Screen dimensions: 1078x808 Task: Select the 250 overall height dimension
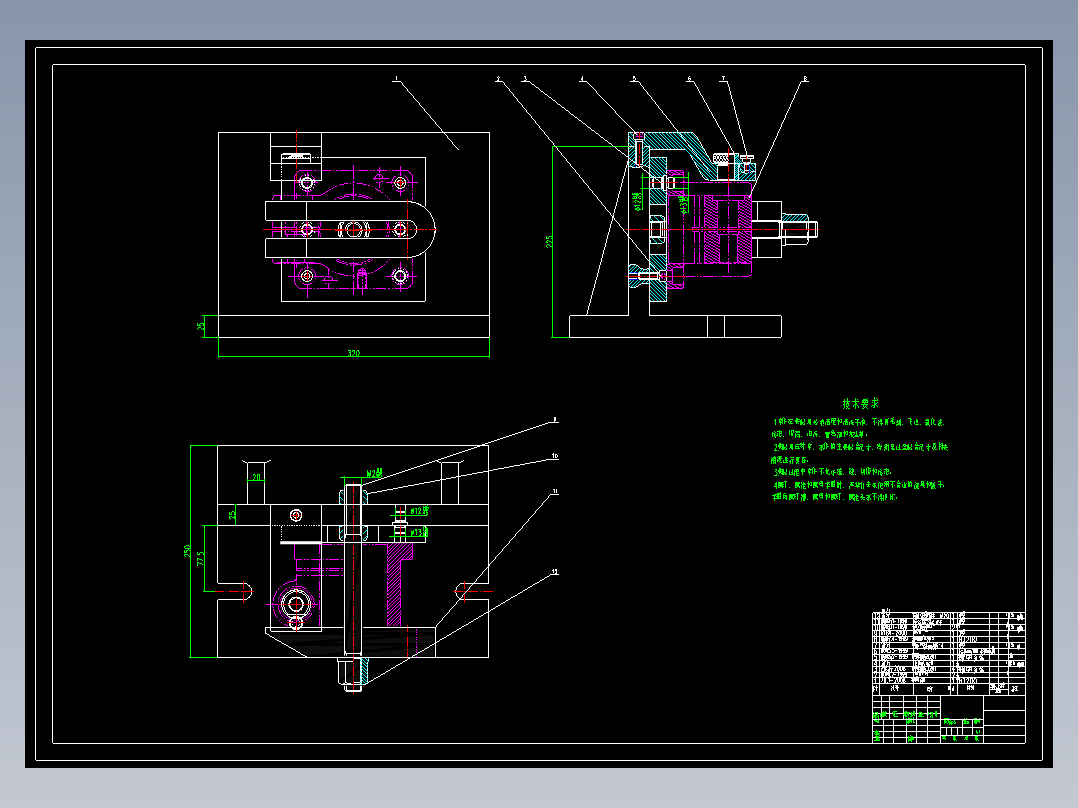[x=187, y=552]
